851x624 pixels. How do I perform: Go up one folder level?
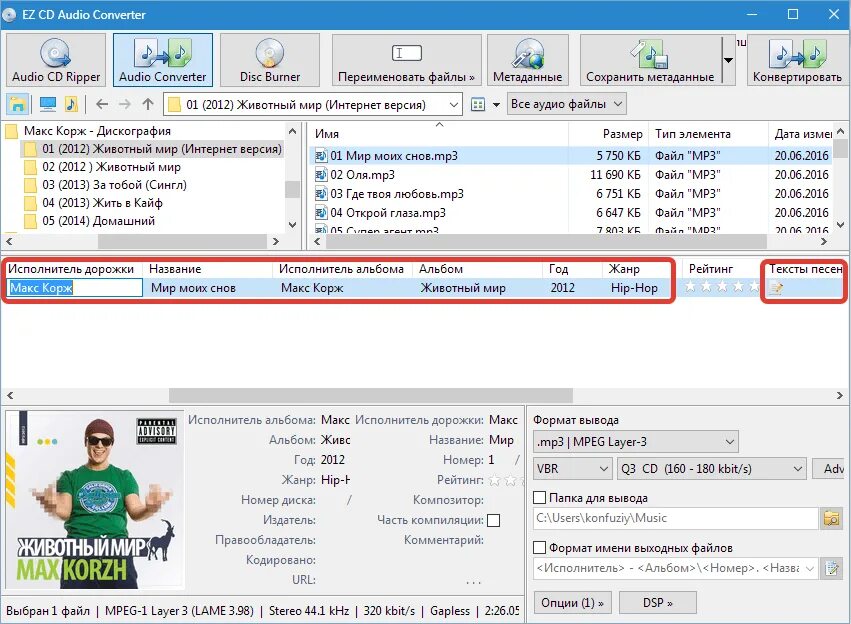(148, 104)
